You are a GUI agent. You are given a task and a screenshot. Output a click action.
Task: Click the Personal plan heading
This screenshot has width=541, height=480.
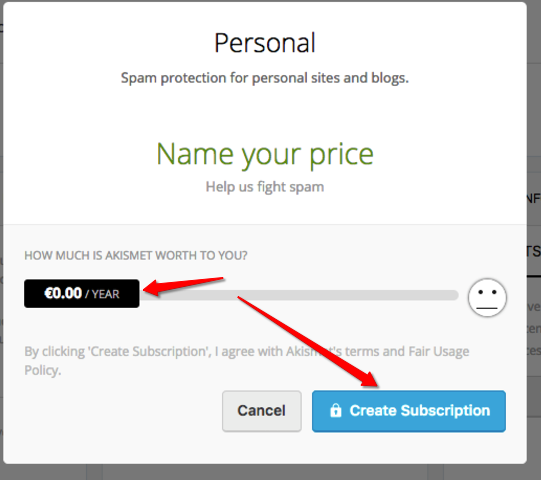[x=265, y=43]
